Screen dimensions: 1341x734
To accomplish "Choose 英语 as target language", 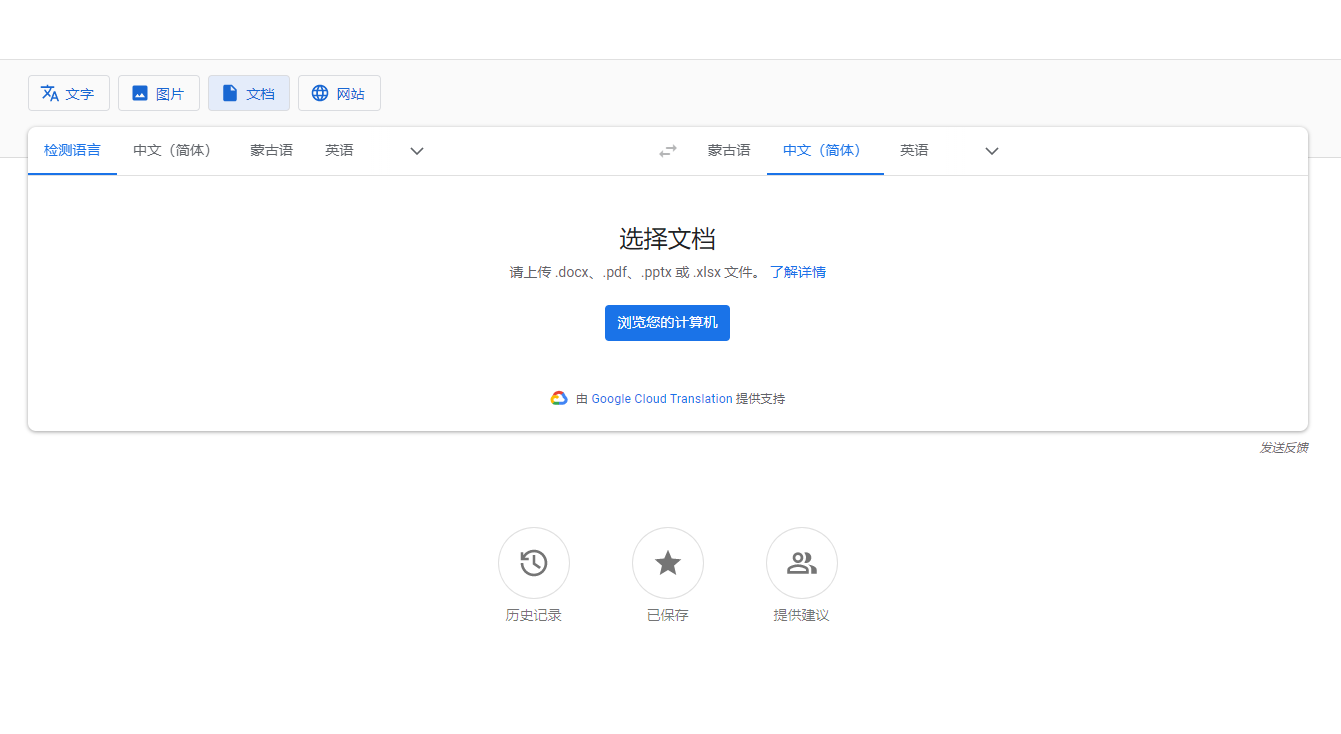I will point(914,151).
